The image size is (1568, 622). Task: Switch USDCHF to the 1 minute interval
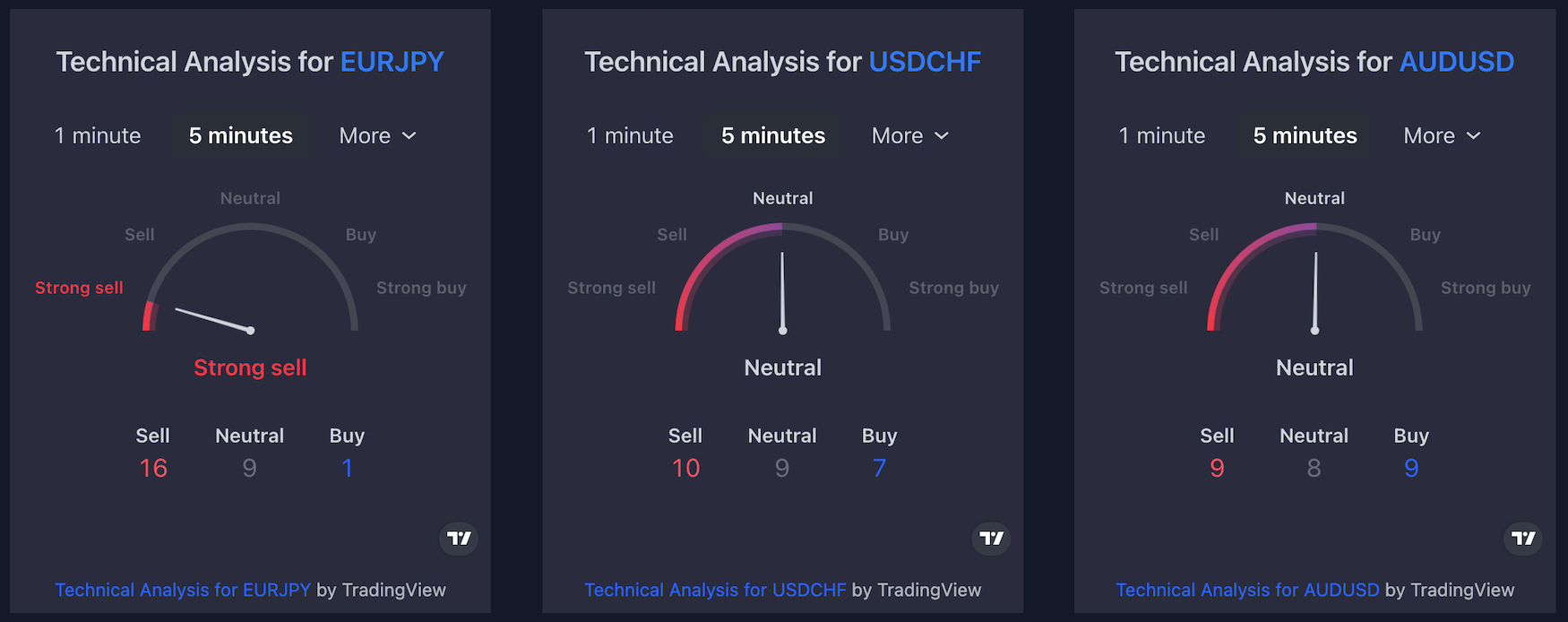(630, 136)
